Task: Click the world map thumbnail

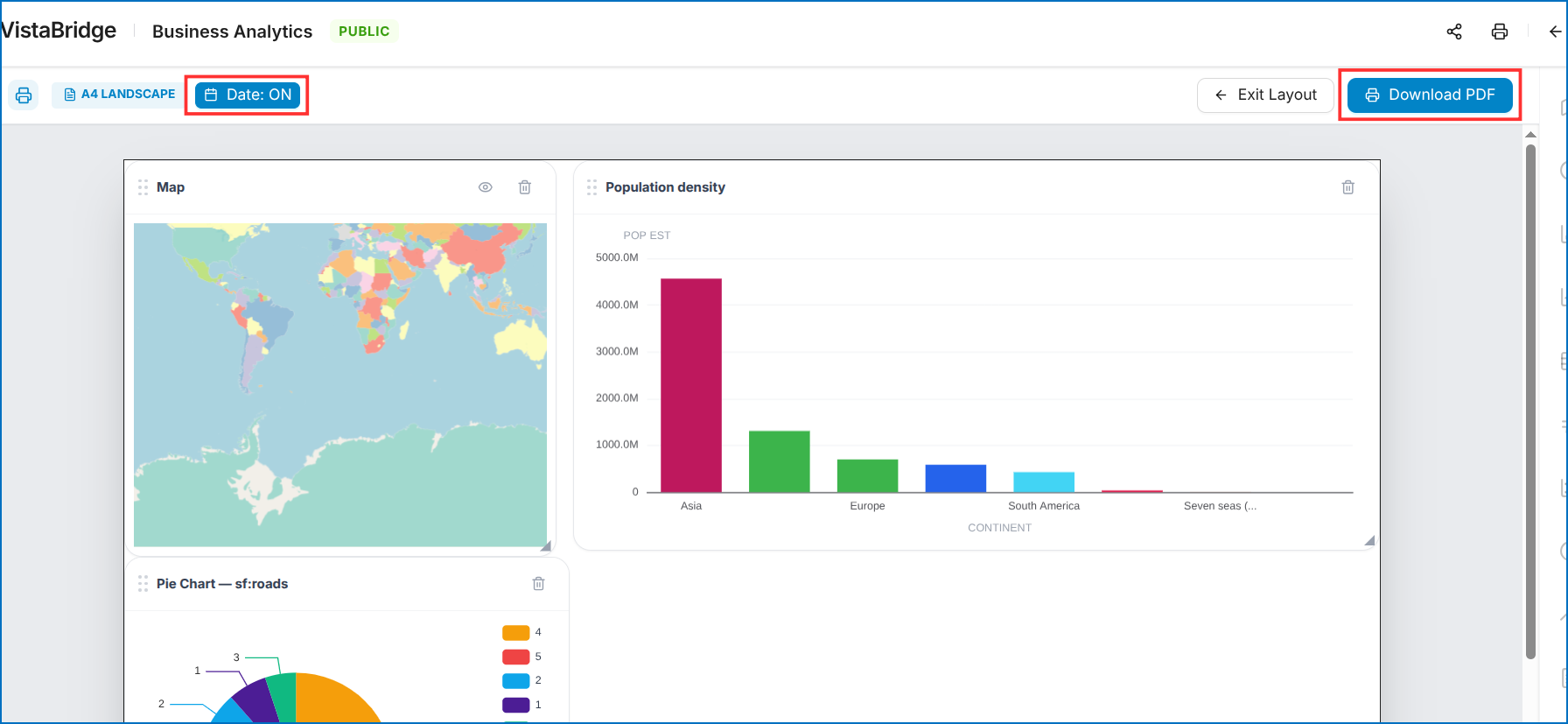Action: pos(340,385)
